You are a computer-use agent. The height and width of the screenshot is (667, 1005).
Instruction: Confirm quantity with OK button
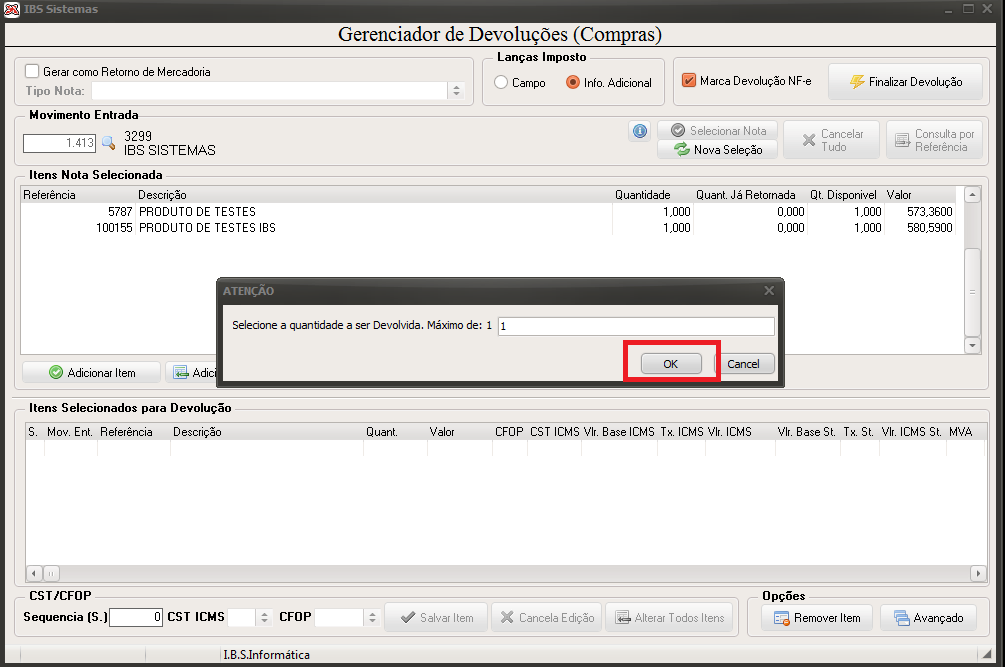(671, 364)
